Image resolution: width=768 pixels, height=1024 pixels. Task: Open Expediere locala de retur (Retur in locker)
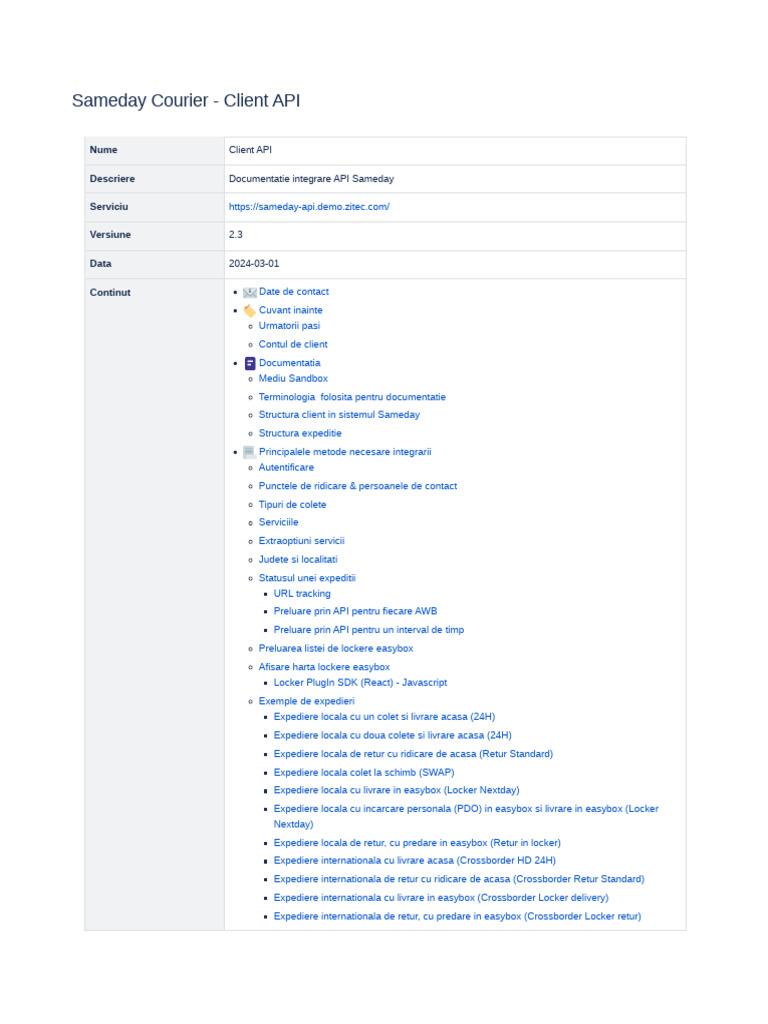[x=417, y=843]
